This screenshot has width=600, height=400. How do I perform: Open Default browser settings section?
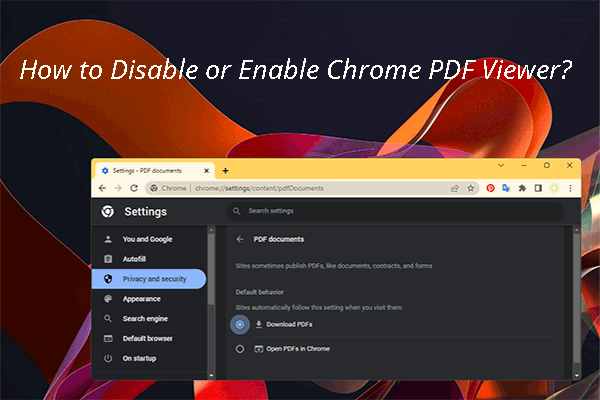[149, 339]
